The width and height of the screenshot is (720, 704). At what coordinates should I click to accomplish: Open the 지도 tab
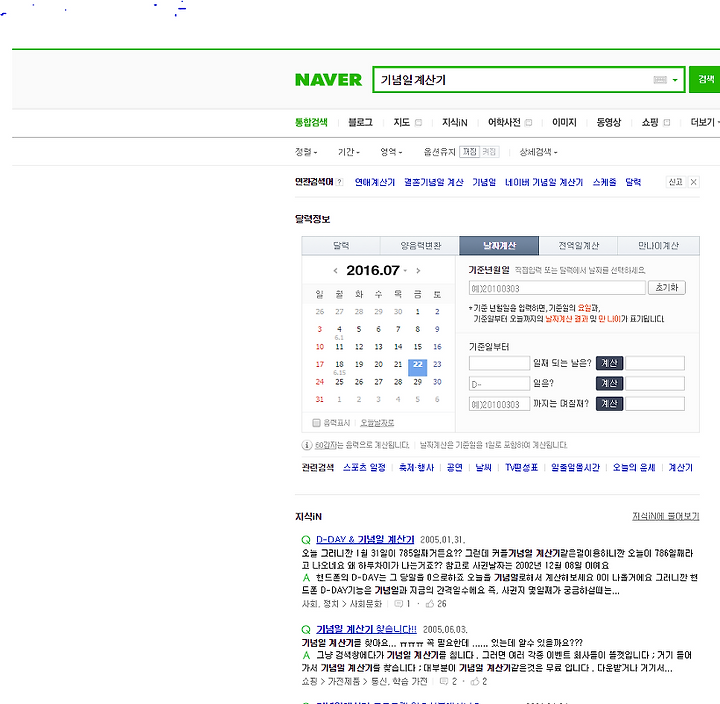401,122
